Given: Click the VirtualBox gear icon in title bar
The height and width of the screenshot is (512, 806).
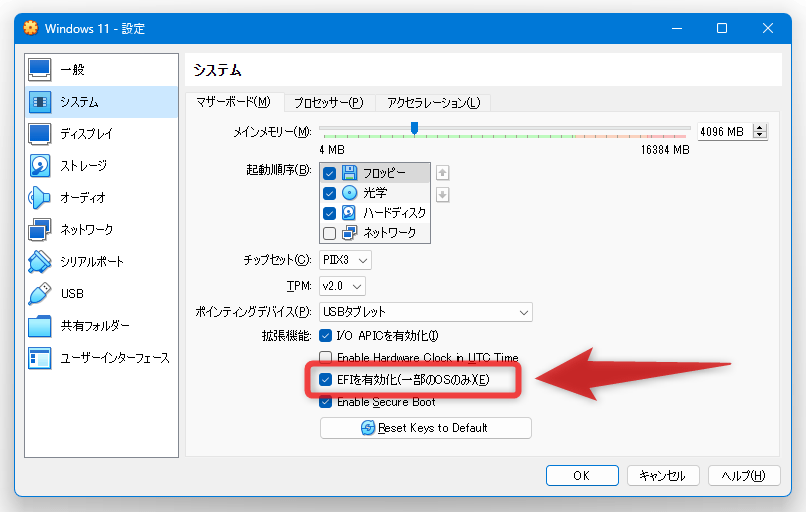Looking at the screenshot, I should pyautogui.click(x=30, y=28).
